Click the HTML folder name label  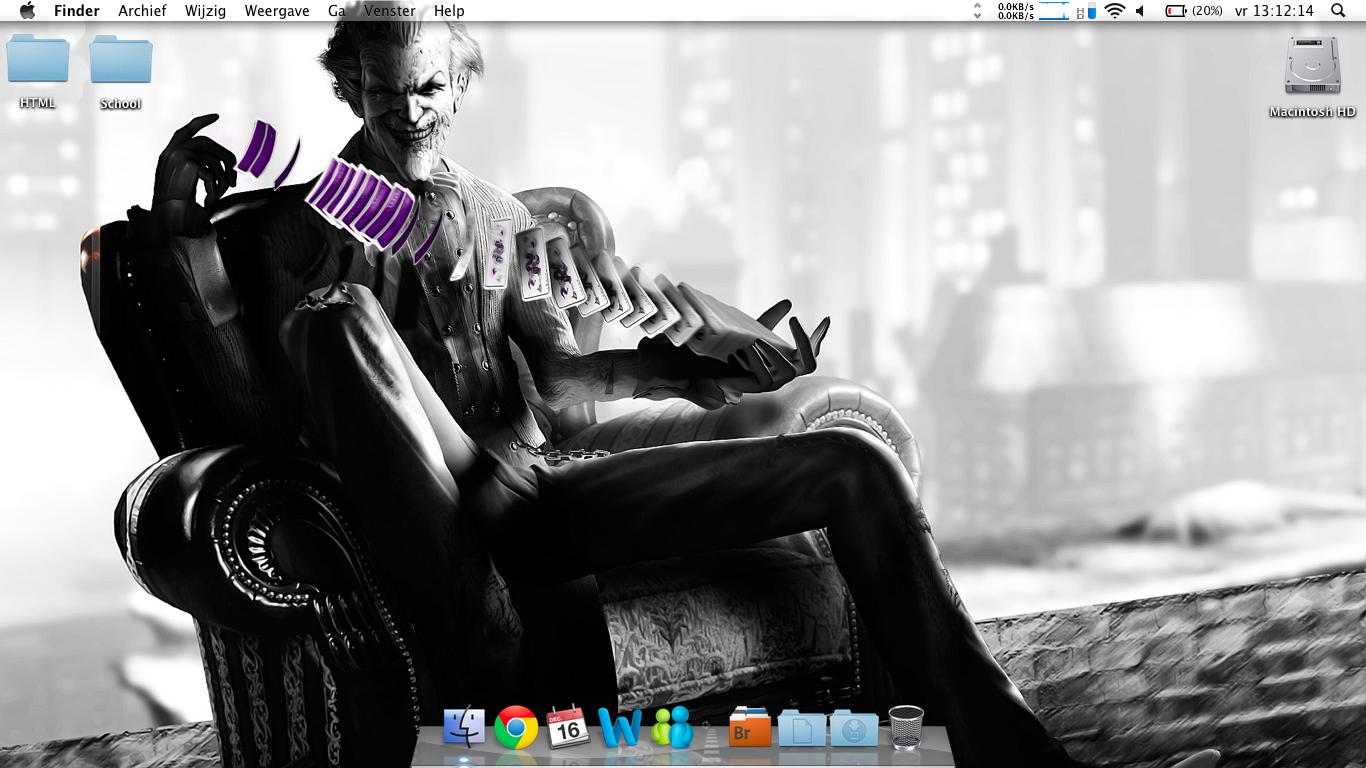(38, 103)
